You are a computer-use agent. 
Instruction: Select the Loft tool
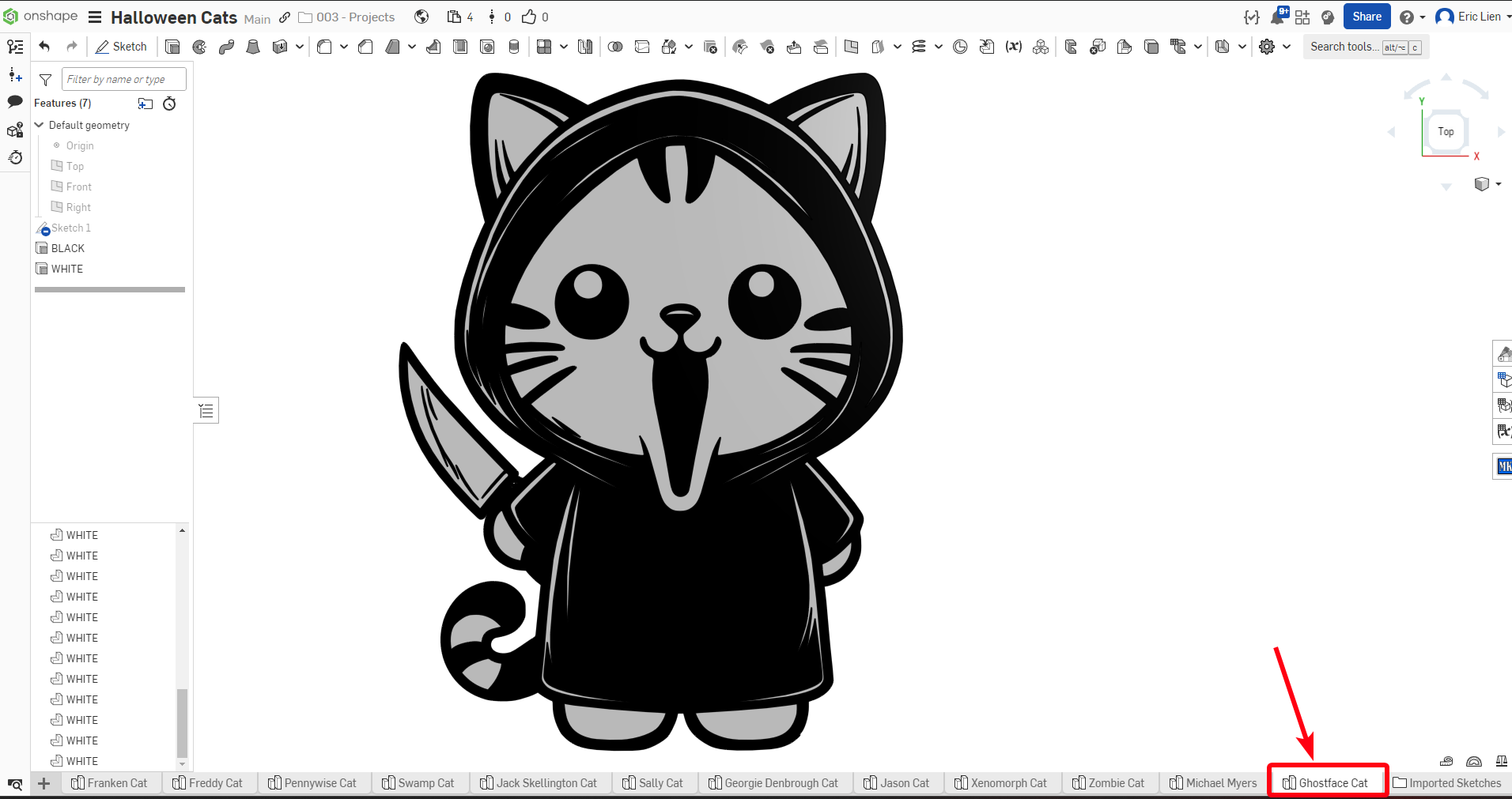tap(253, 47)
